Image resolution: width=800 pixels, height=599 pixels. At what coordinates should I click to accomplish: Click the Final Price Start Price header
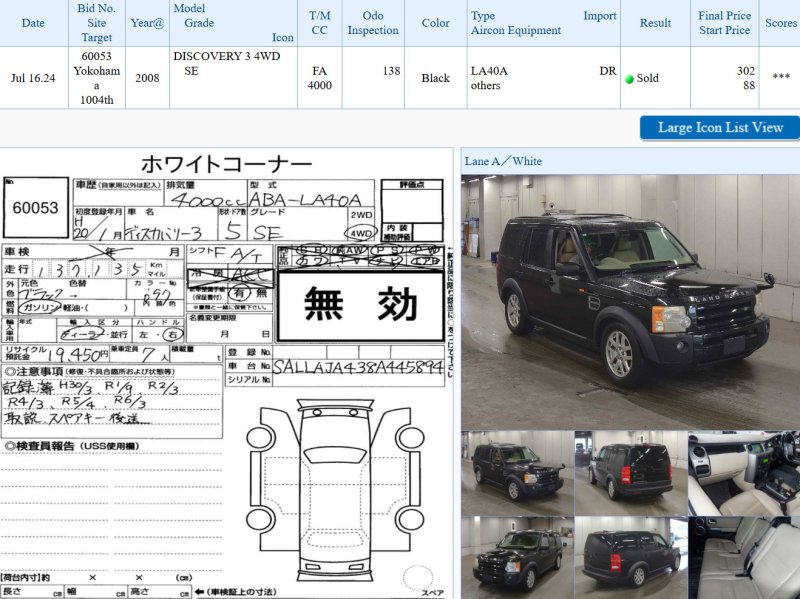tap(724, 23)
